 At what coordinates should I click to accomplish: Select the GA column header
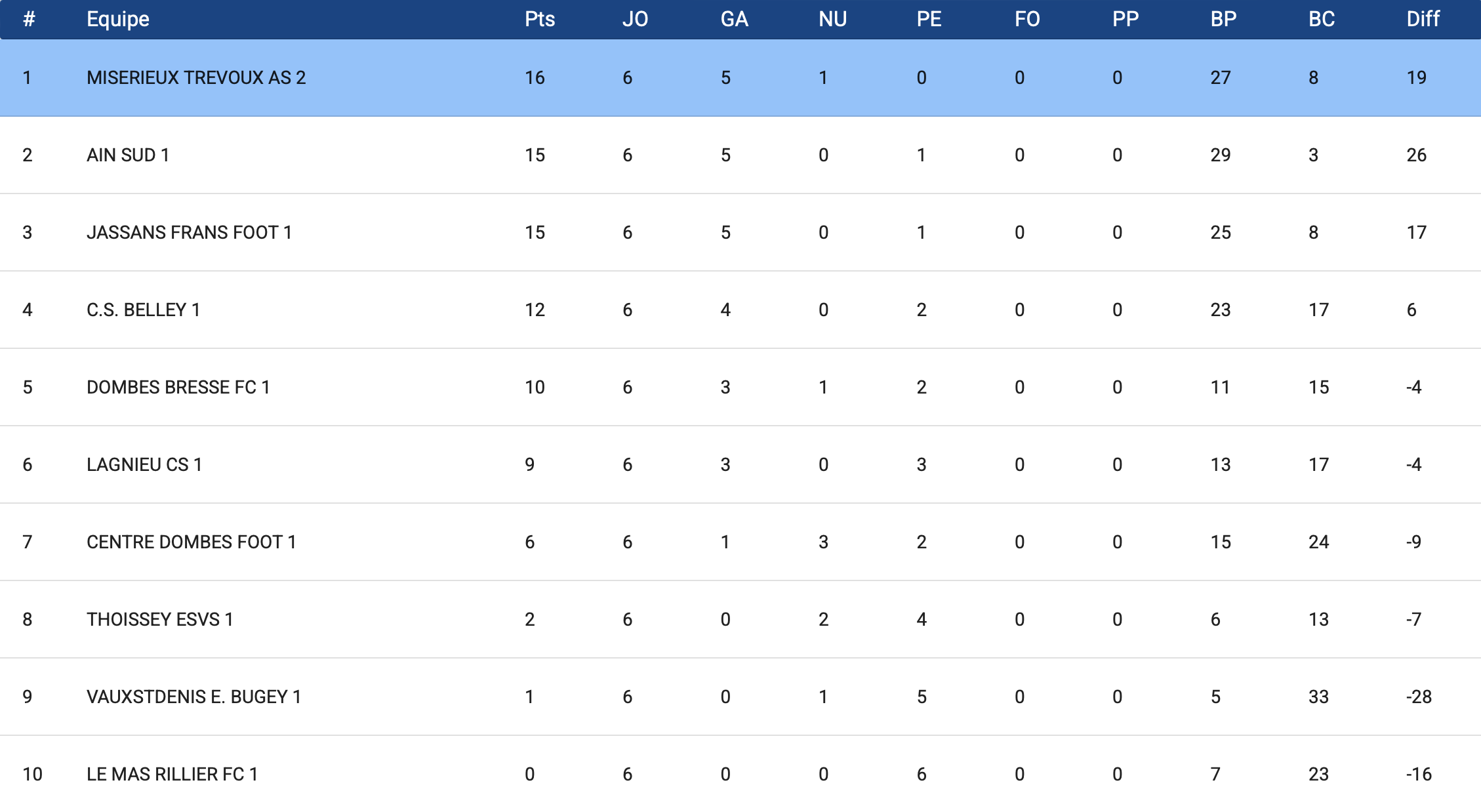tap(734, 19)
